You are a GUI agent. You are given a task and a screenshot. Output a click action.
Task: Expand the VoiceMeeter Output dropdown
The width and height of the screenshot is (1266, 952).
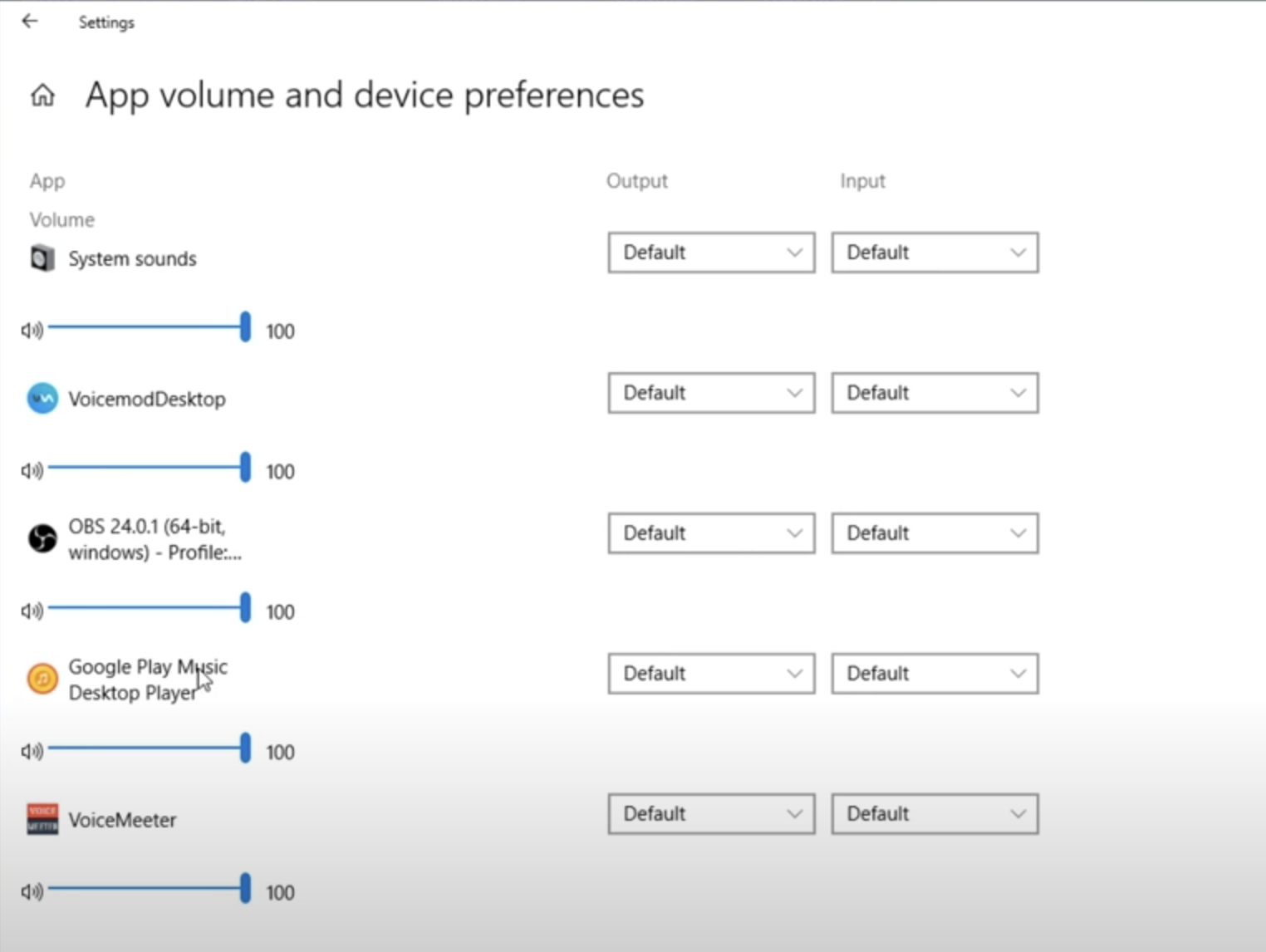pyautogui.click(x=711, y=814)
